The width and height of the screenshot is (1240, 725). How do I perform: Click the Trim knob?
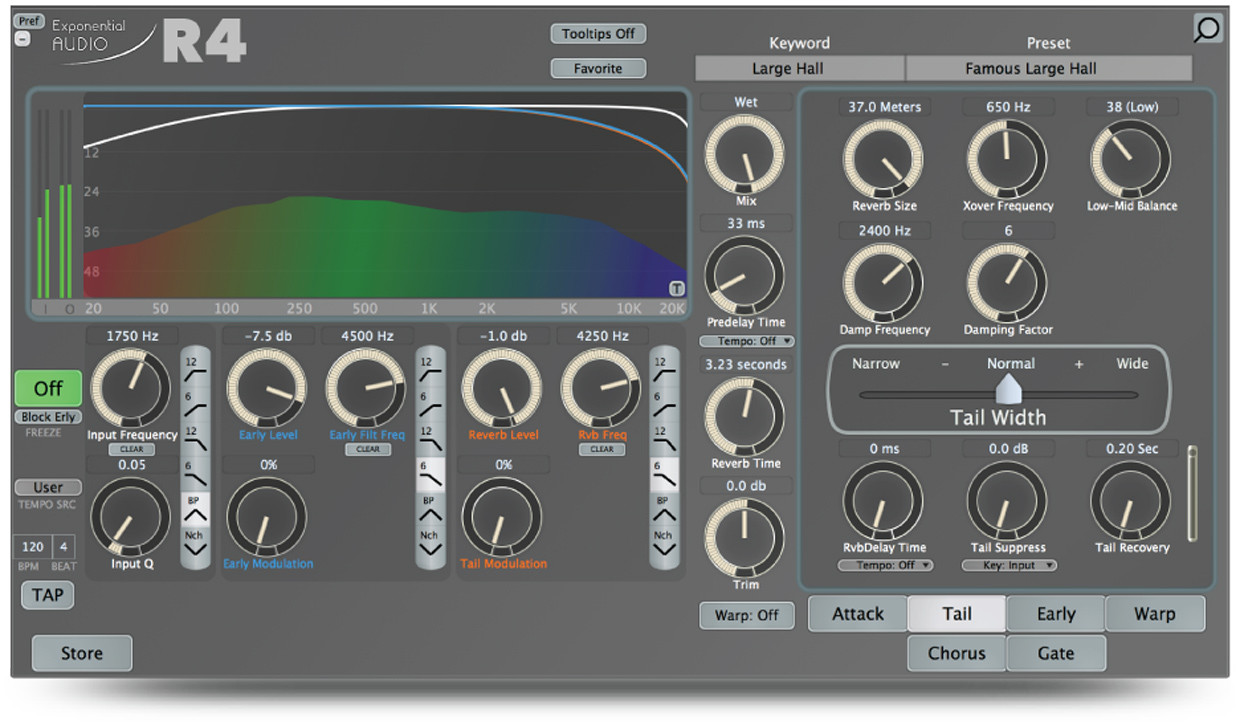click(746, 538)
